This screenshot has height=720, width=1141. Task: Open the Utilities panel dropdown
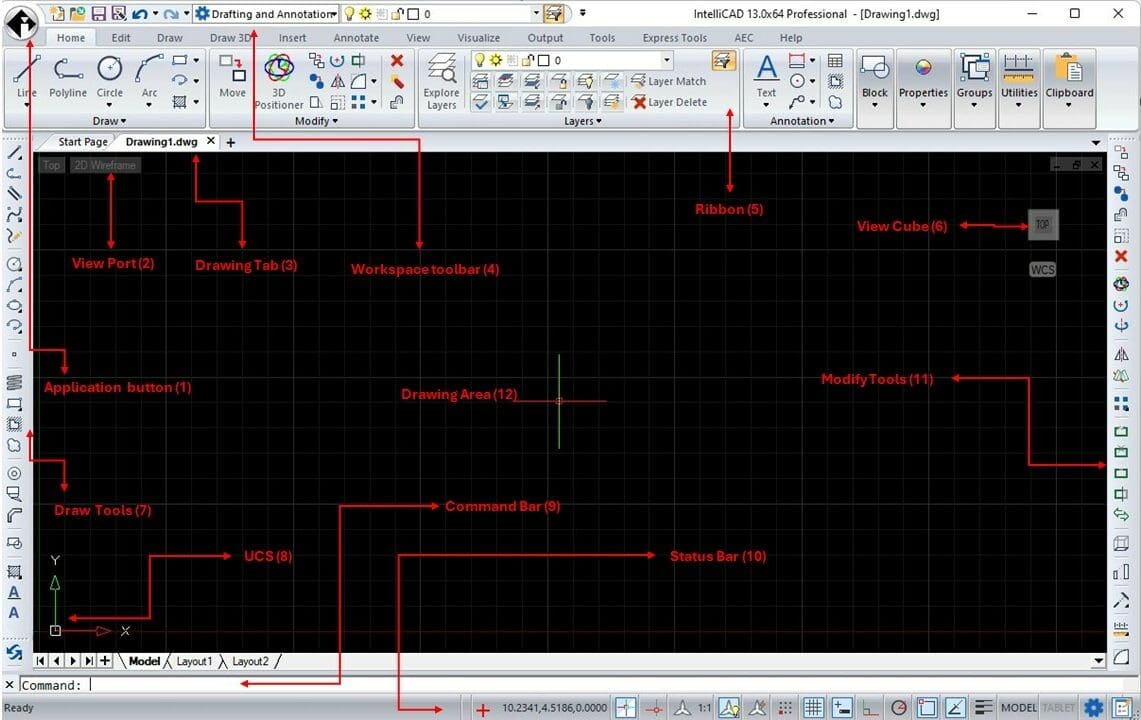(x=1019, y=88)
